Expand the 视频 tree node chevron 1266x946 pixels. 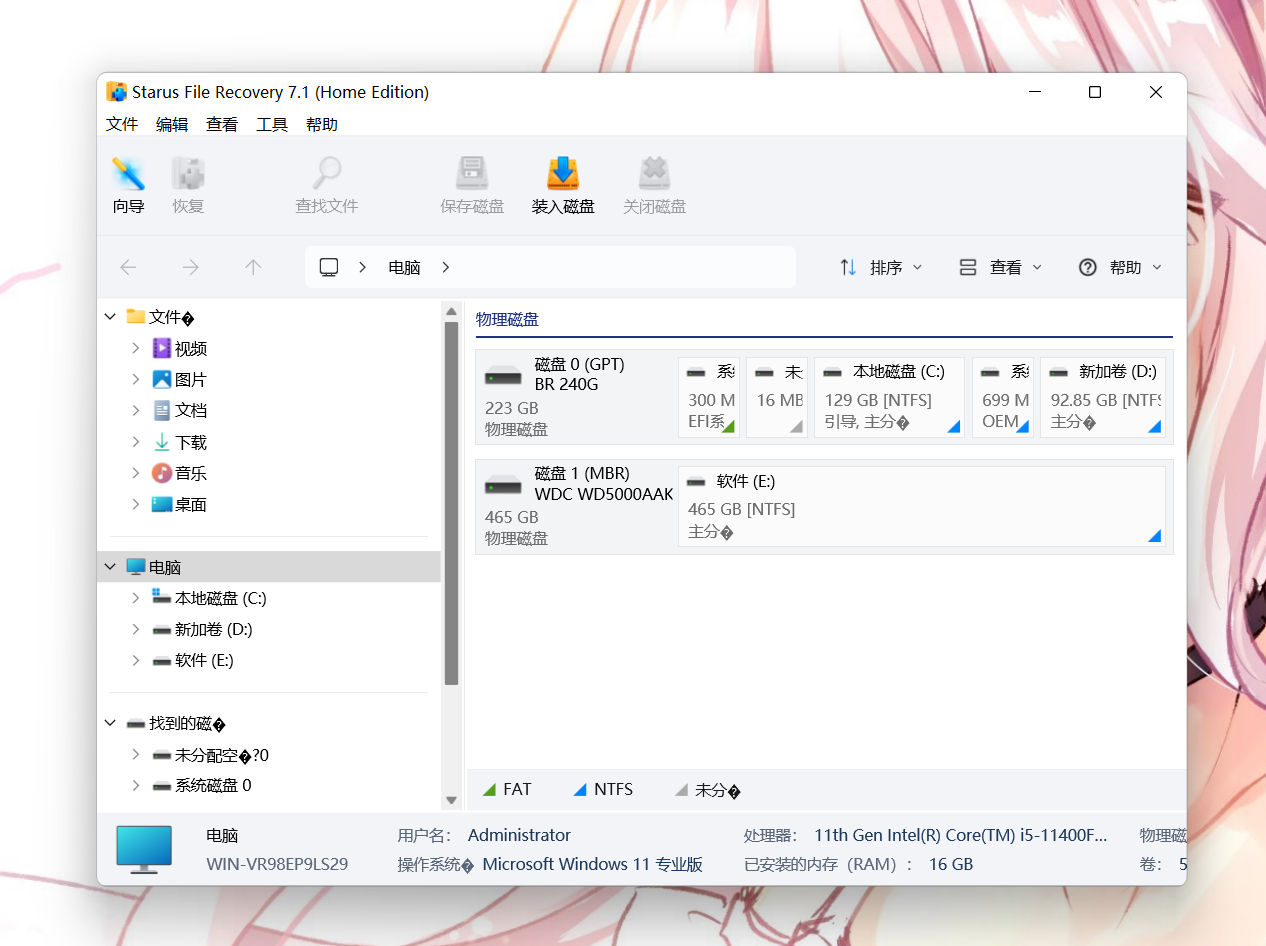coord(135,348)
